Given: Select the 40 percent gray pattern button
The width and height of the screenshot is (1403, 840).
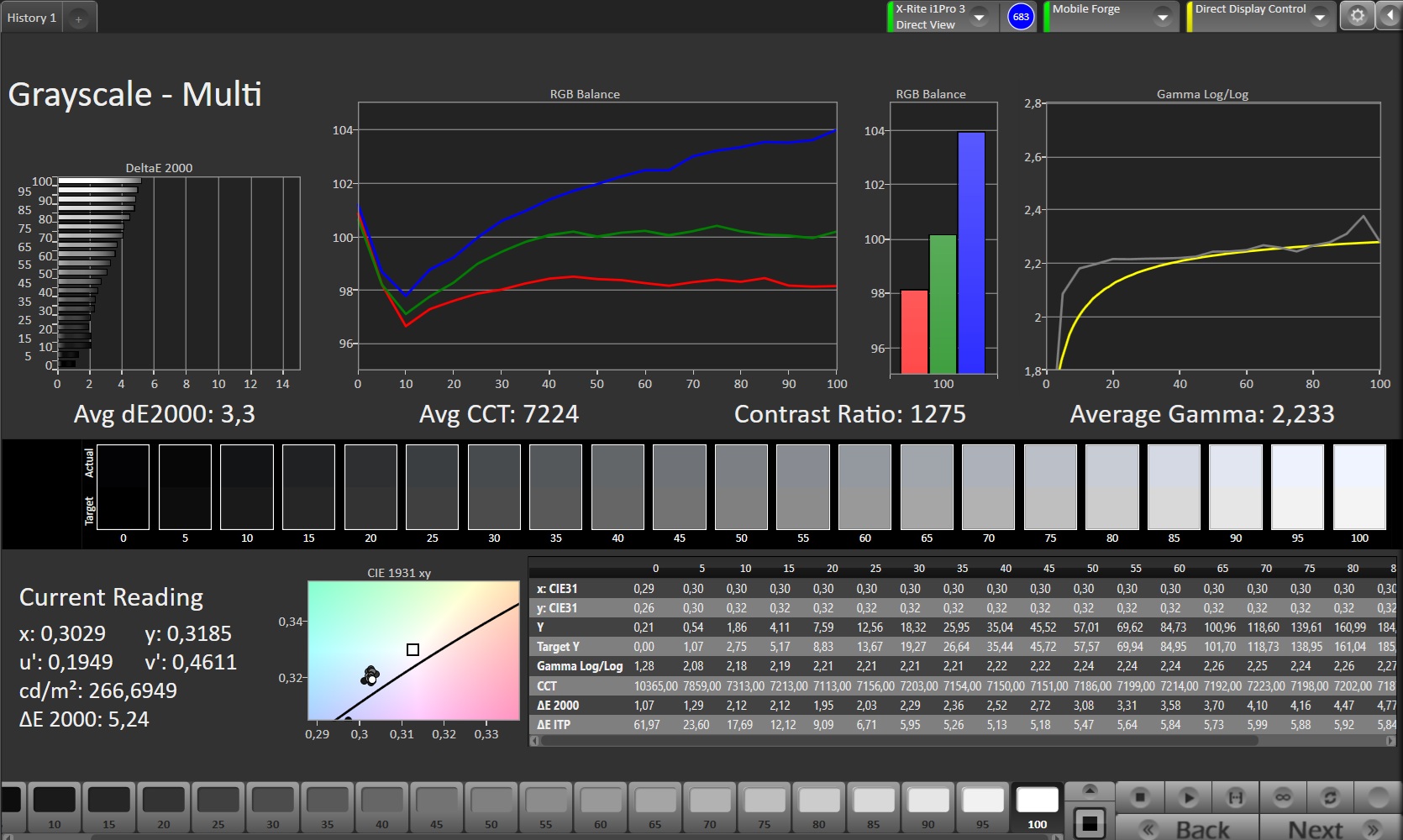Looking at the screenshot, I should [x=382, y=808].
